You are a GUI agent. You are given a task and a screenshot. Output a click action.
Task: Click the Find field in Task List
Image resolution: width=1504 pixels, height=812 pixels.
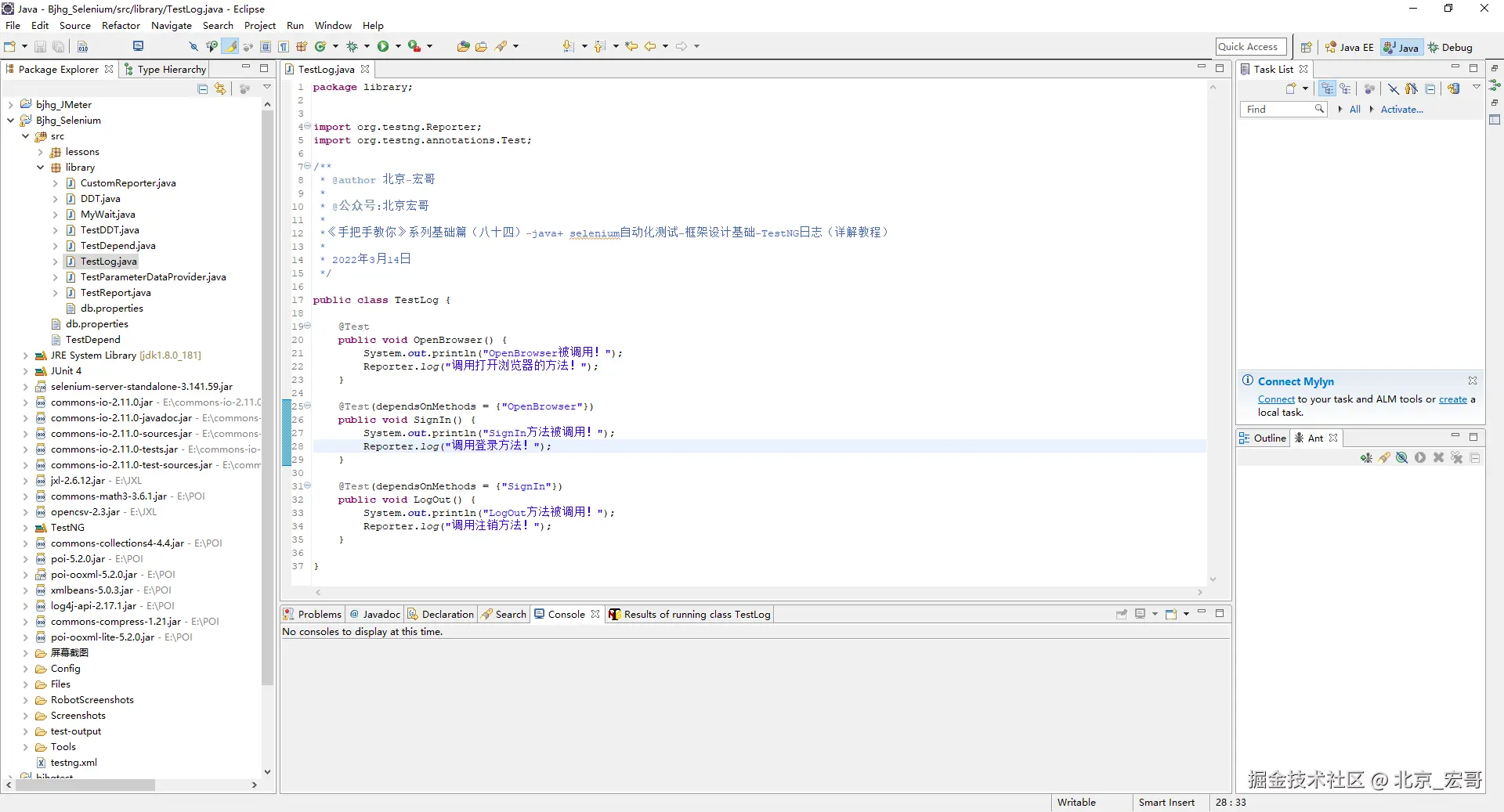tap(1283, 110)
